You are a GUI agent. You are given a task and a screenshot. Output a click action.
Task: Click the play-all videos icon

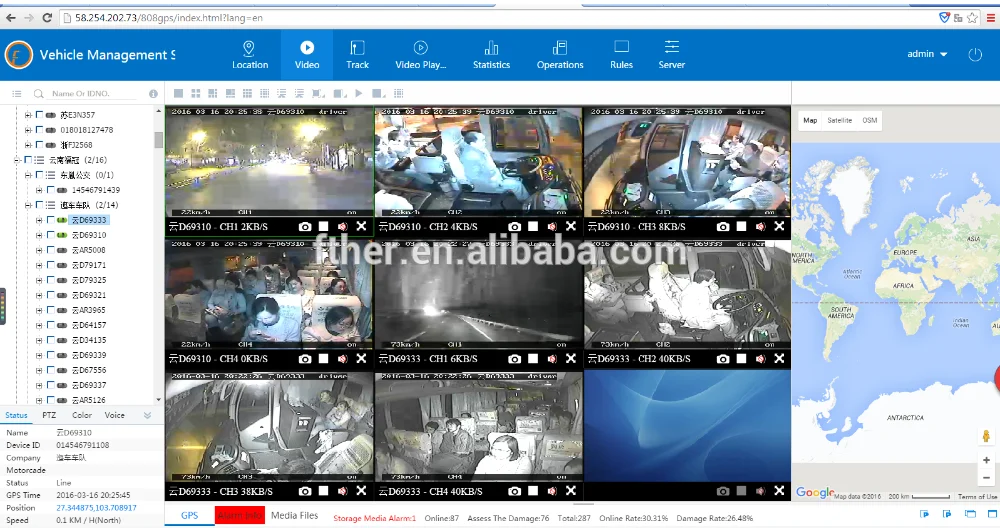(x=359, y=94)
